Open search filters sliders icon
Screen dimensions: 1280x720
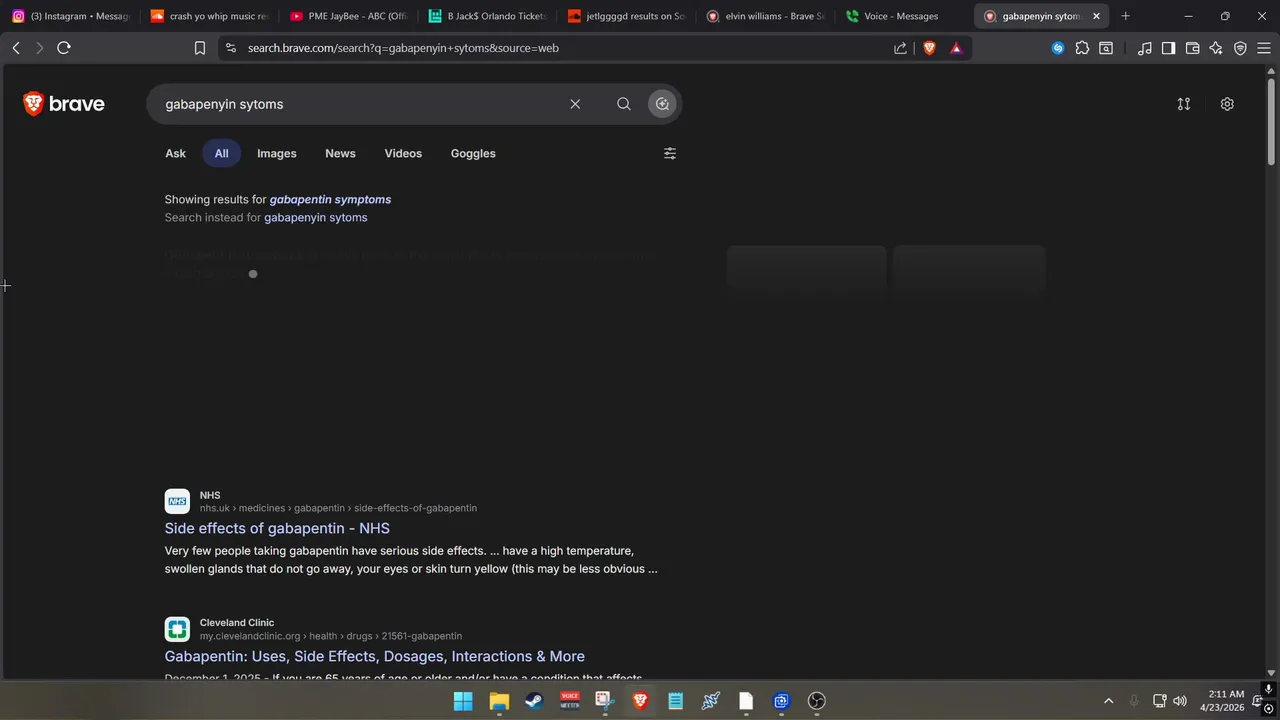pyautogui.click(x=670, y=153)
